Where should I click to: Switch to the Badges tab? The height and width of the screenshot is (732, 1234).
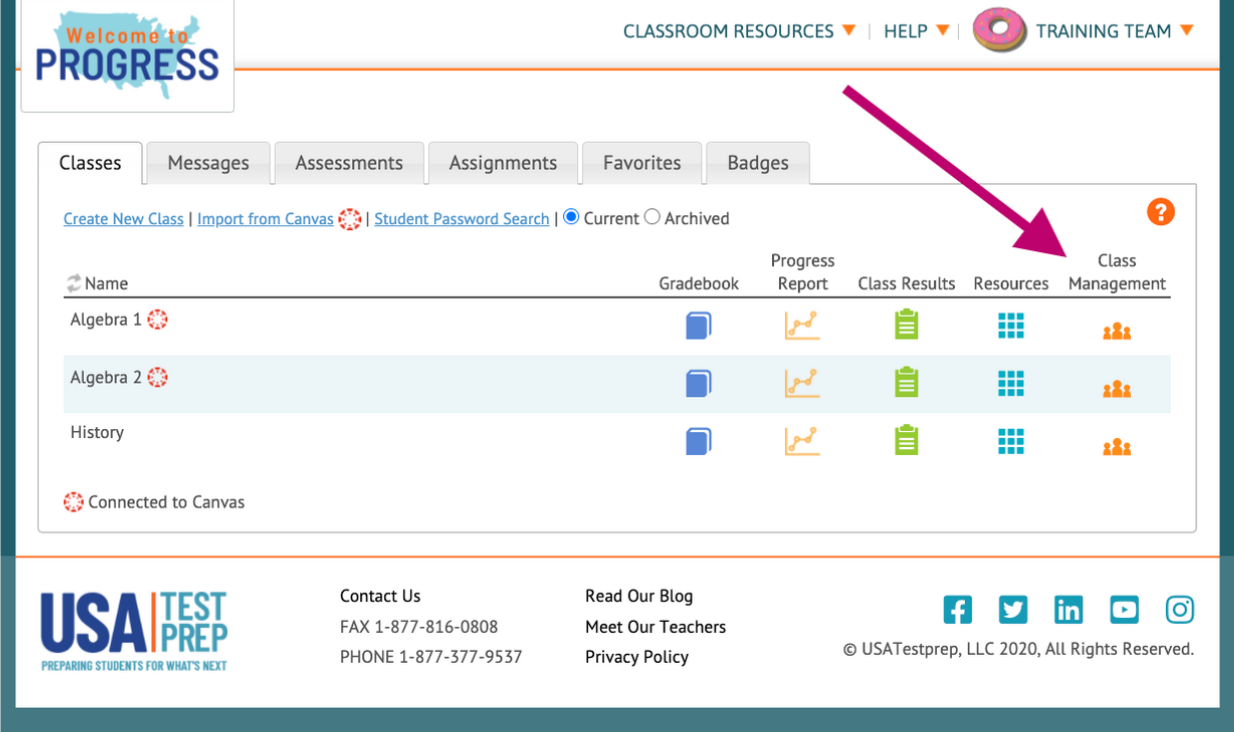758,163
